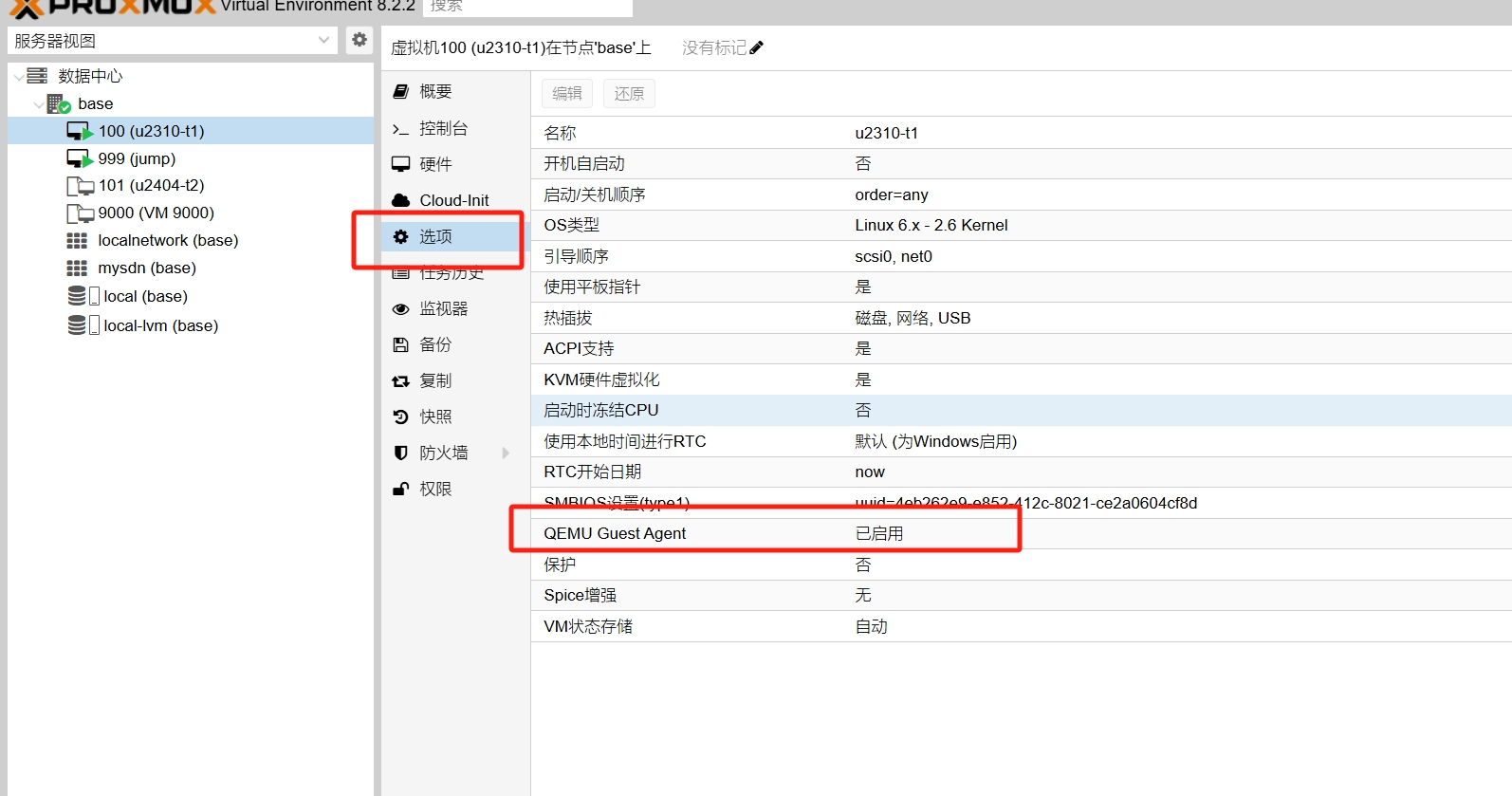Click the grid icon beside mysdn
Viewport: 1512px width, 796px height.
coord(77,268)
